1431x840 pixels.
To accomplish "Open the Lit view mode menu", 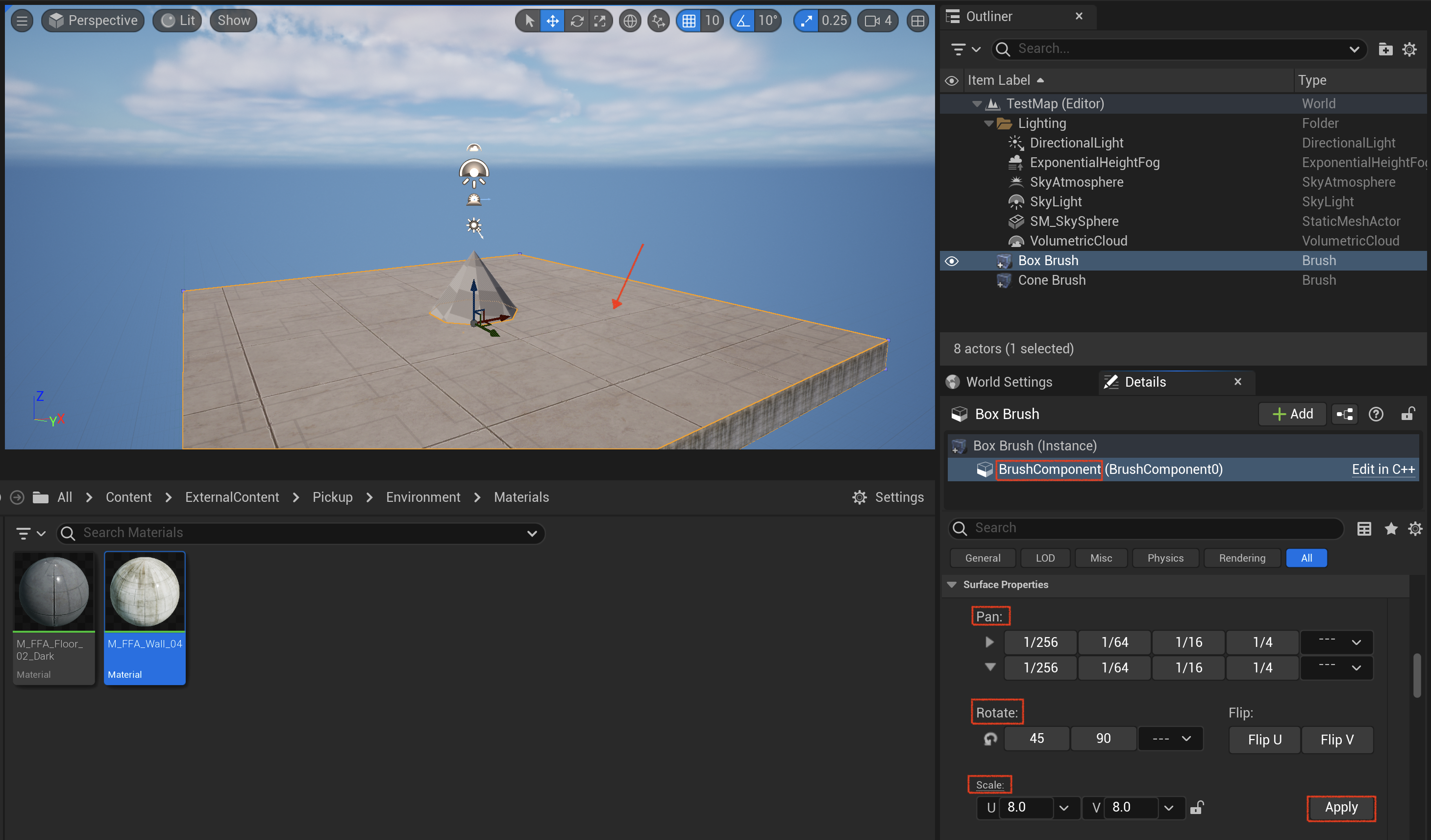I will [178, 21].
